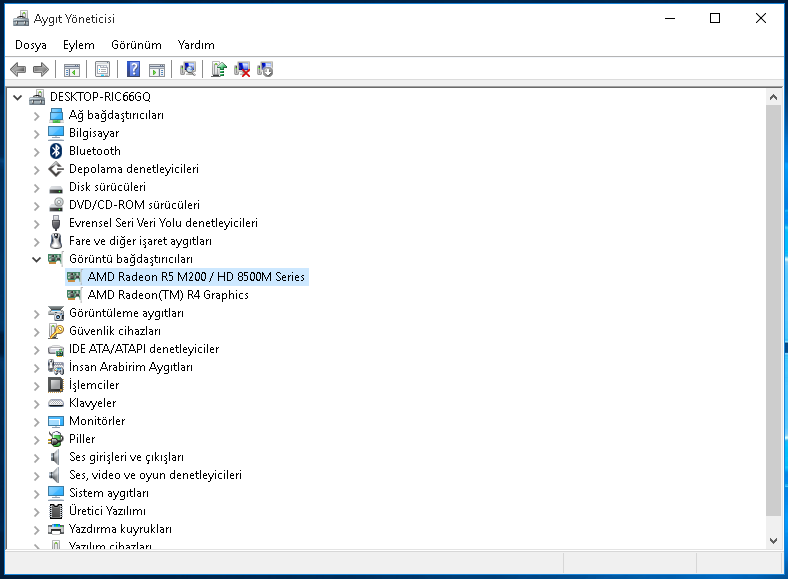Image resolution: width=788 pixels, height=579 pixels.
Task: Click the Klavyeler keyboard icon
Action: [56, 403]
